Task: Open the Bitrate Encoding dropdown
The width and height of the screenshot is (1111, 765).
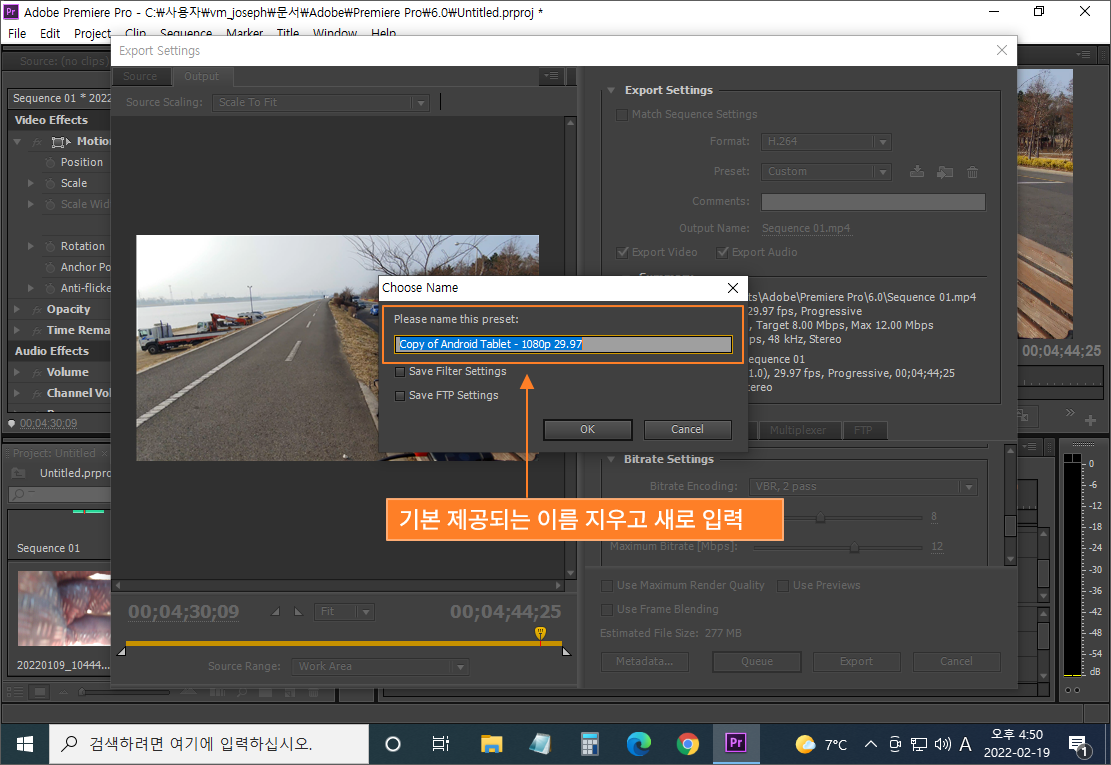Action: point(863,486)
